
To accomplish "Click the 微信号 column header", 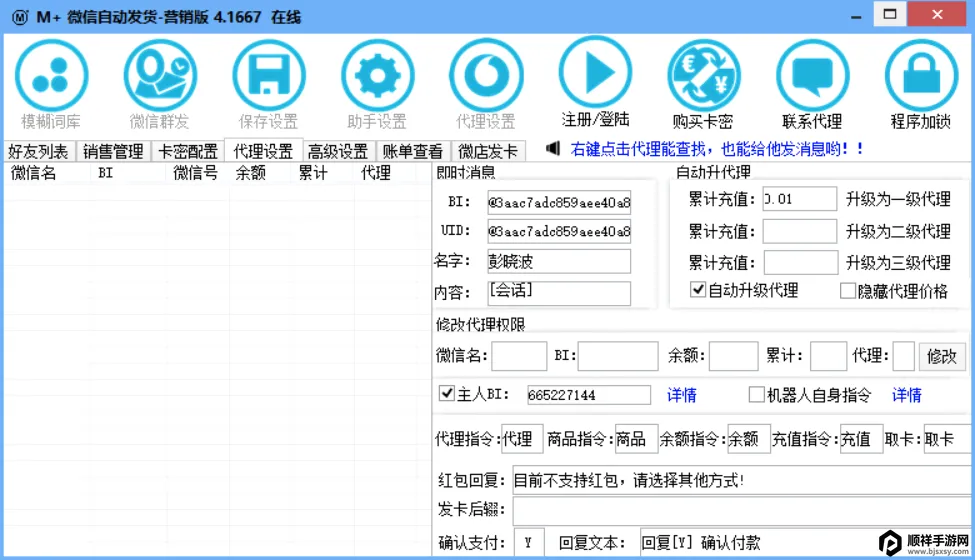I will [195, 173].
